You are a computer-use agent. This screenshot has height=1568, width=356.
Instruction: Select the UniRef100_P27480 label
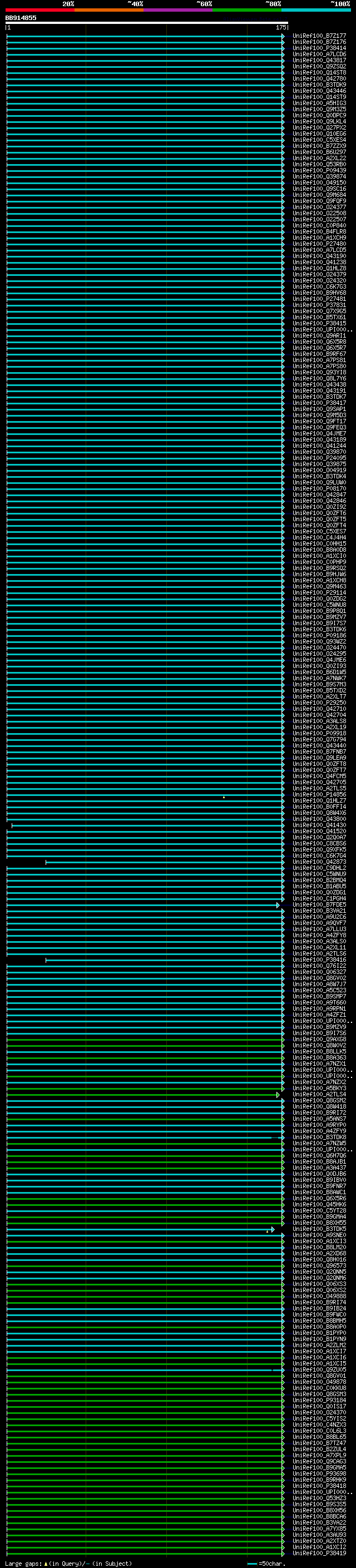coord(319,244)
